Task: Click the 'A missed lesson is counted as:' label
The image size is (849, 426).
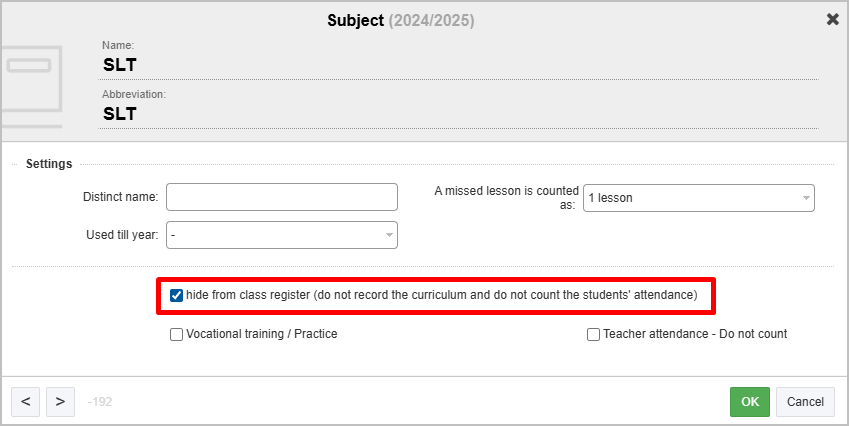Action: tap(506, 197)
